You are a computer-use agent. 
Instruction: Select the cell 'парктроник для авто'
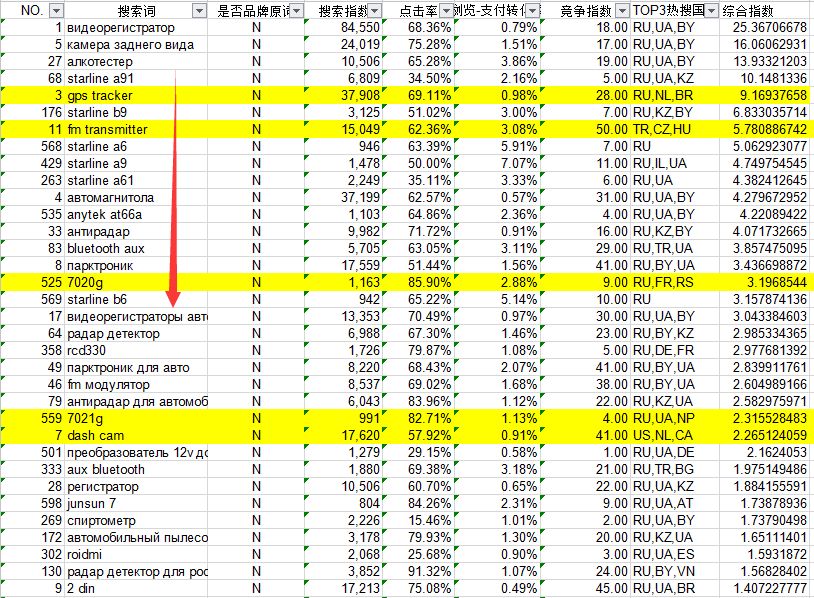136,368
